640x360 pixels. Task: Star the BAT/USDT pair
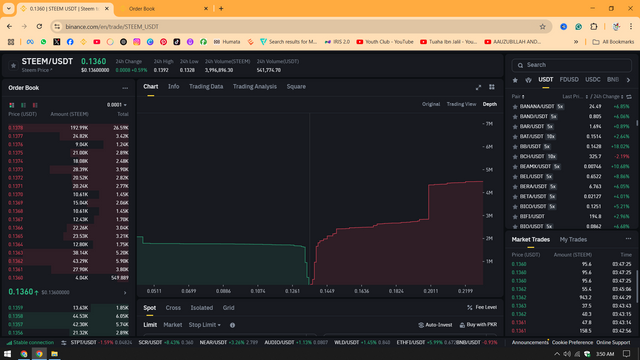515,136
